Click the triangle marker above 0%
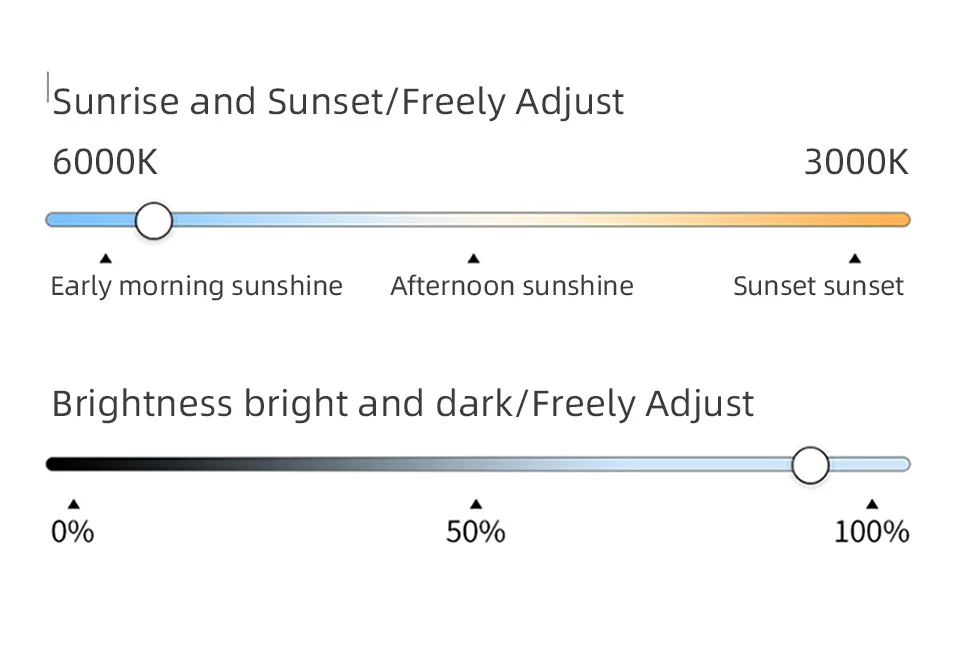The image size is (960, 671). (x=73, y=504)
